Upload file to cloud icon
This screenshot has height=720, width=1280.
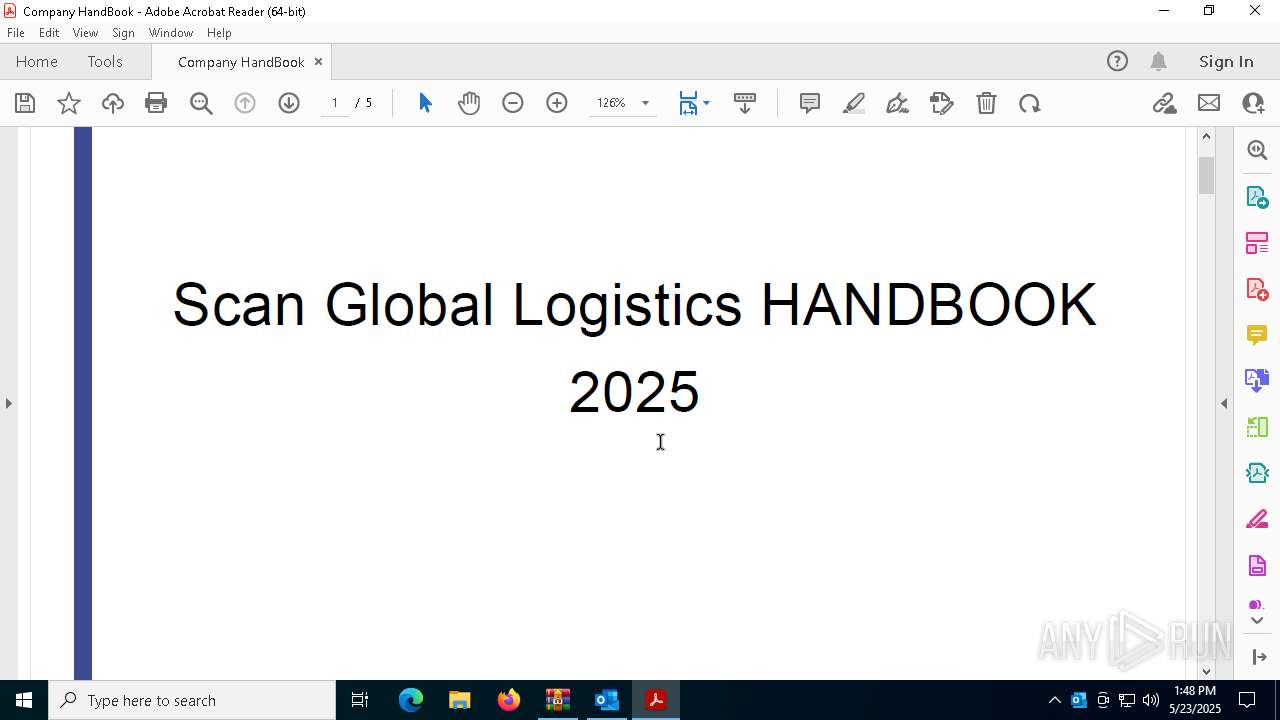[113, 103]
